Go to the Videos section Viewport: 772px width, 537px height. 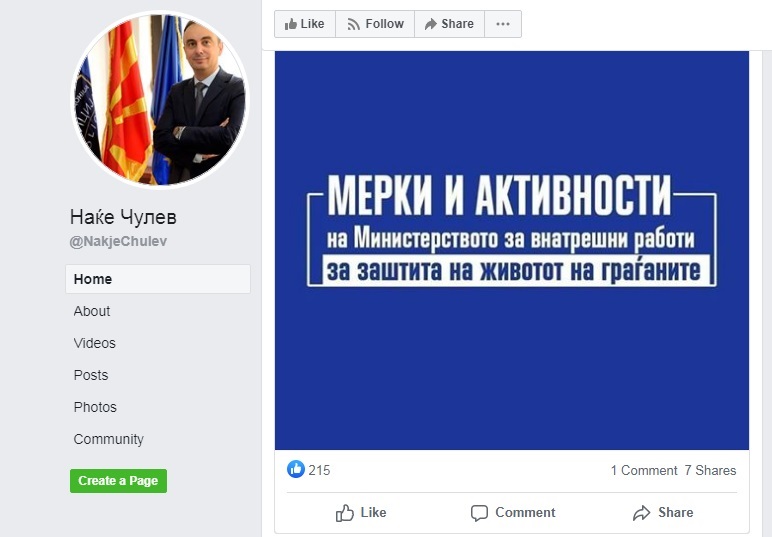pos(95,343)
